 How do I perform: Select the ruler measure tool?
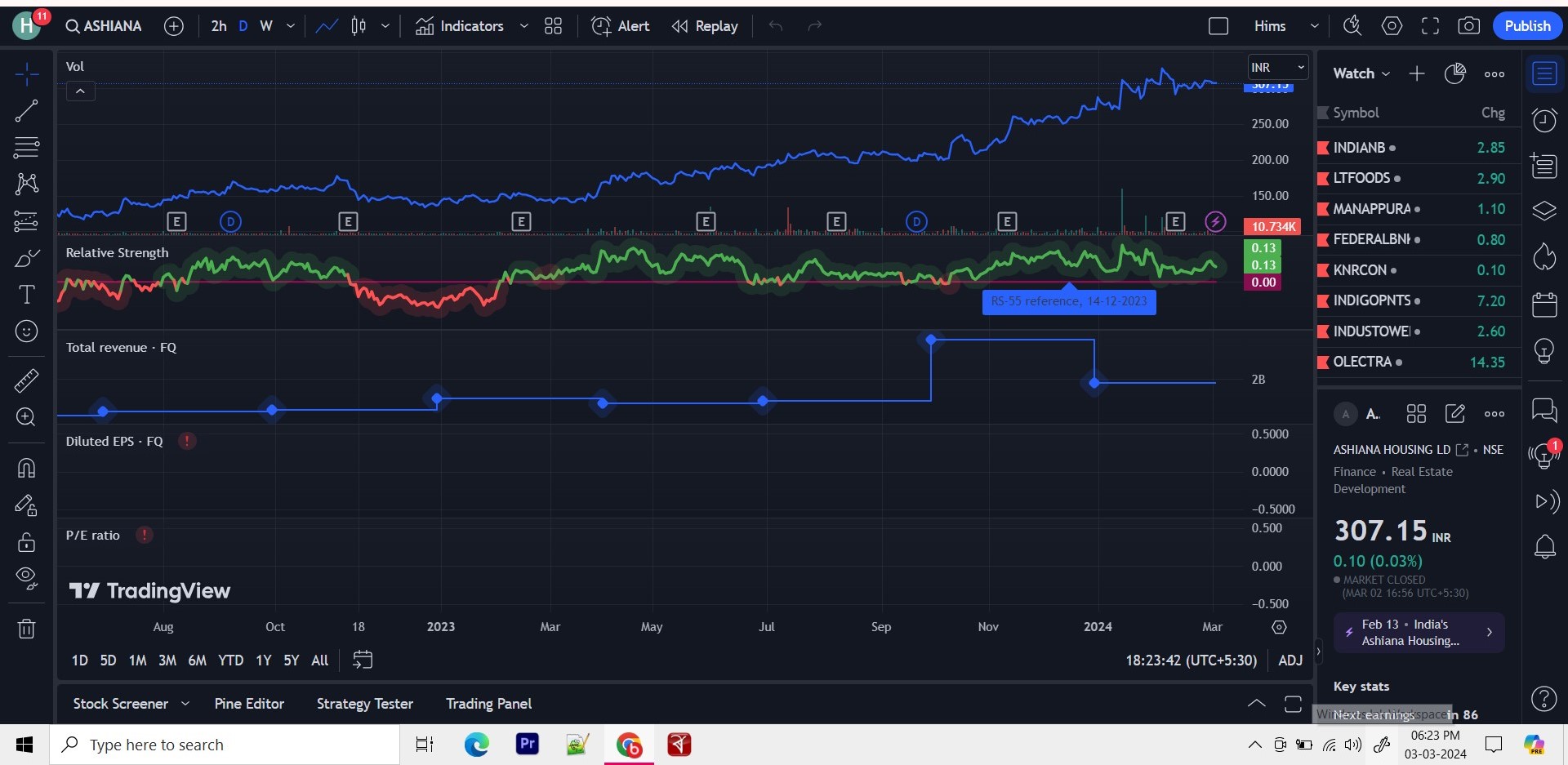[27, 380]
